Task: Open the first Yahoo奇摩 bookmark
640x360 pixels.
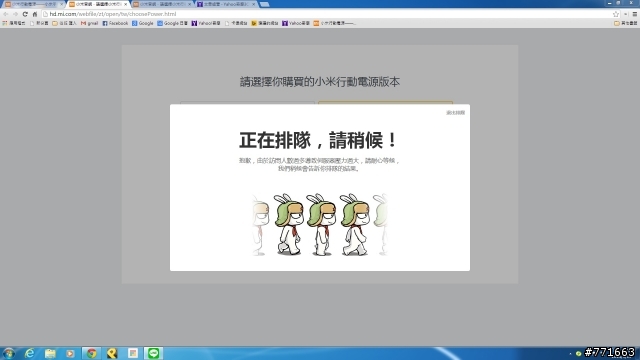Action: tap(206, 23)
